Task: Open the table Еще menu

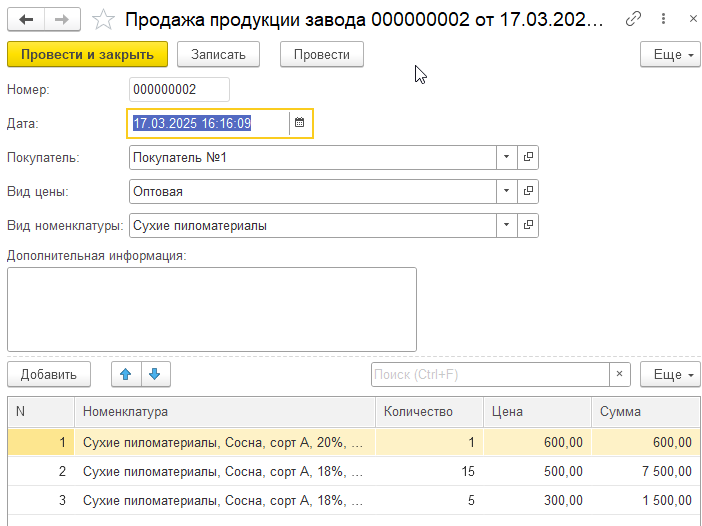Action: pos(670,374)
